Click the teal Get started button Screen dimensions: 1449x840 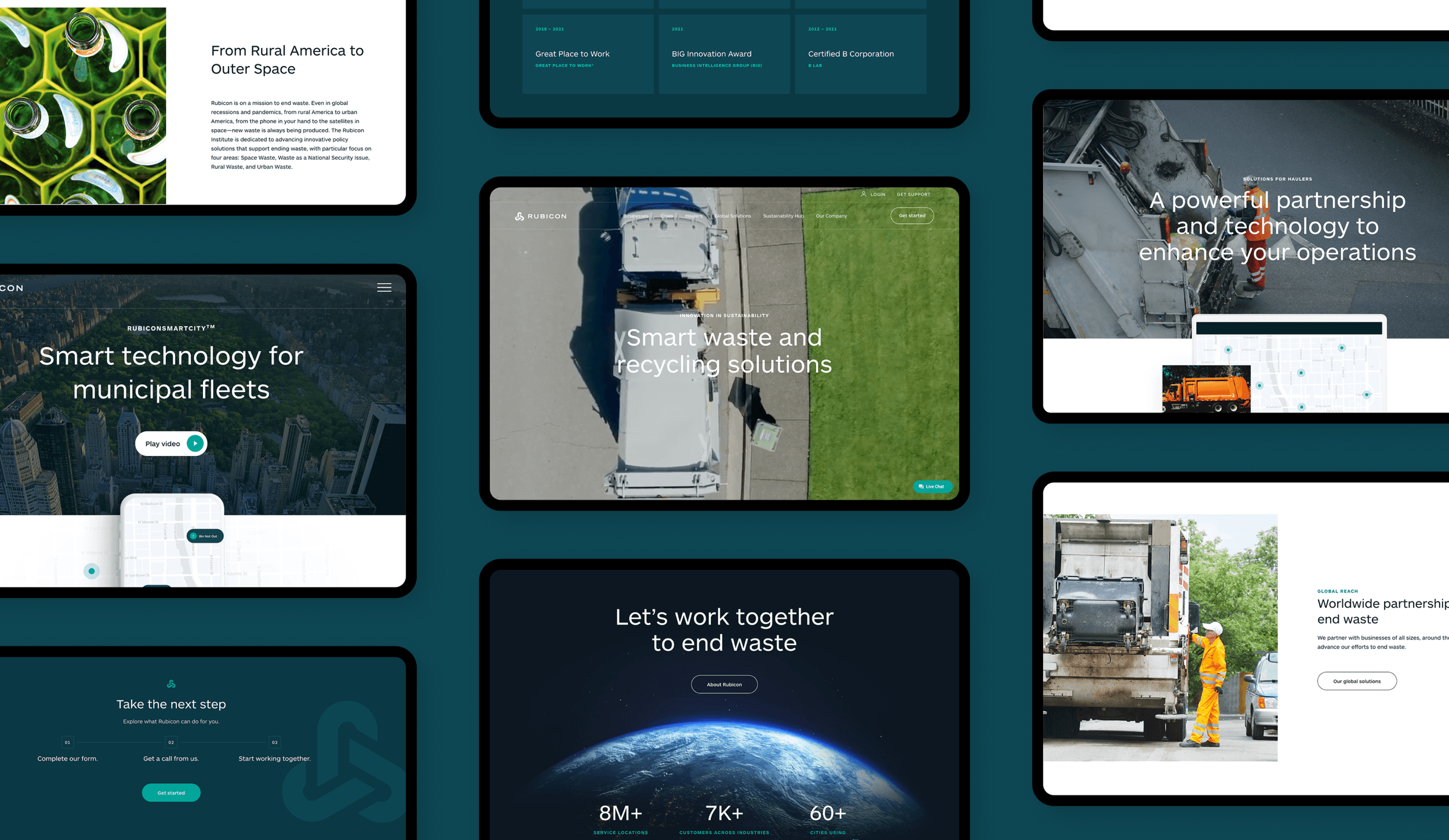(x=171, y=792)
